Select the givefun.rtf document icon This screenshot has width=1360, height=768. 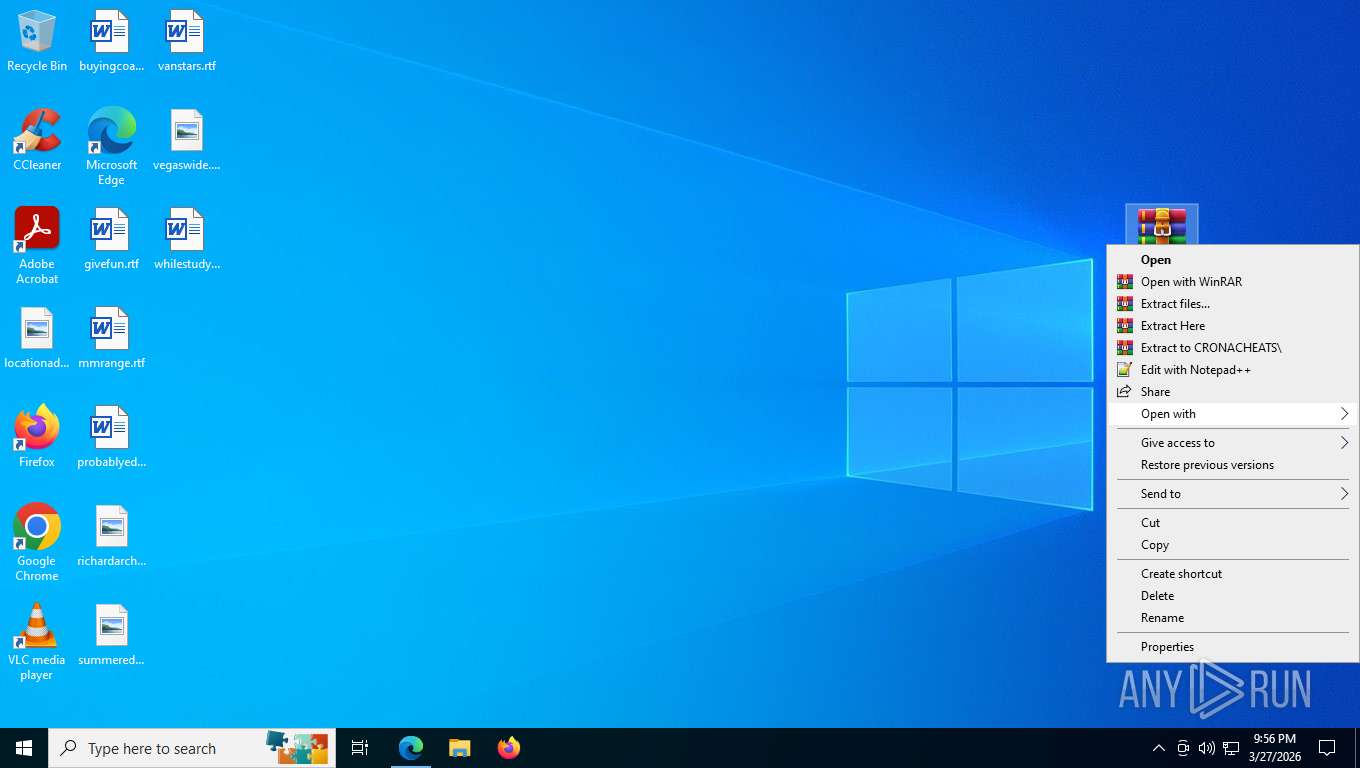point(111,239)
